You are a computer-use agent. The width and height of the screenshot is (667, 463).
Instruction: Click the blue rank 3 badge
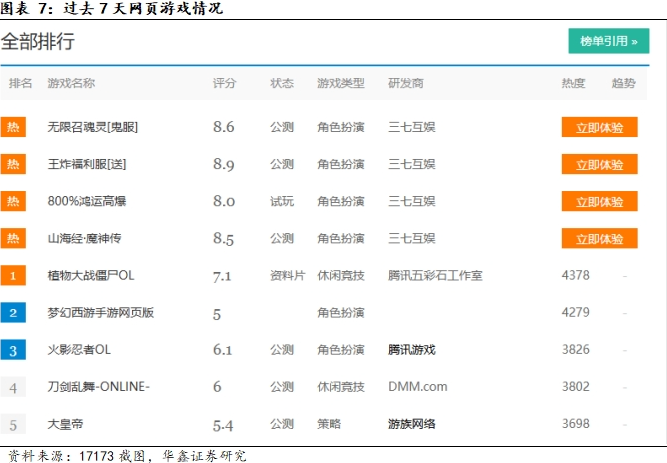pos(13,350)
